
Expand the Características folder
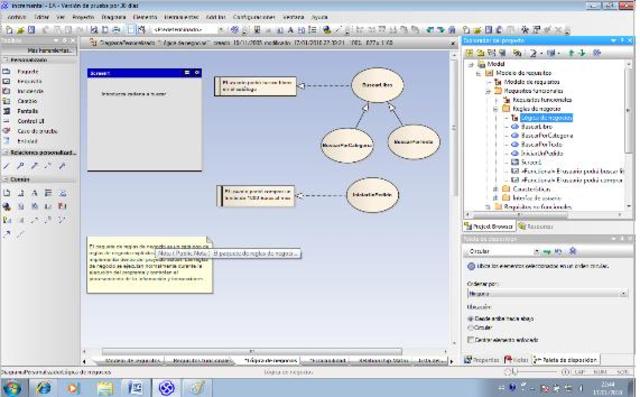point(495,189)
